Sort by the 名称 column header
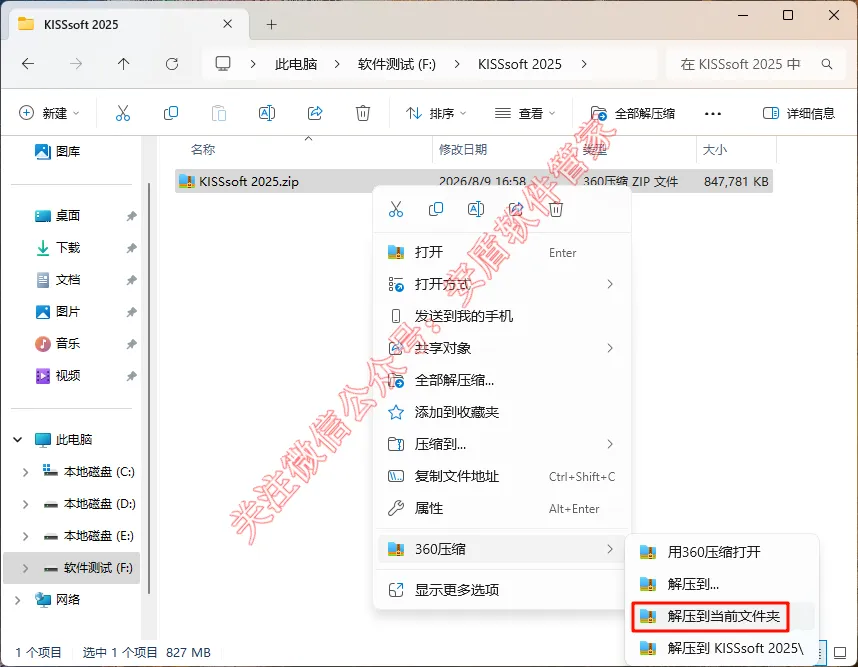Viewport: 858px width, 667px height. coord(203,149)
